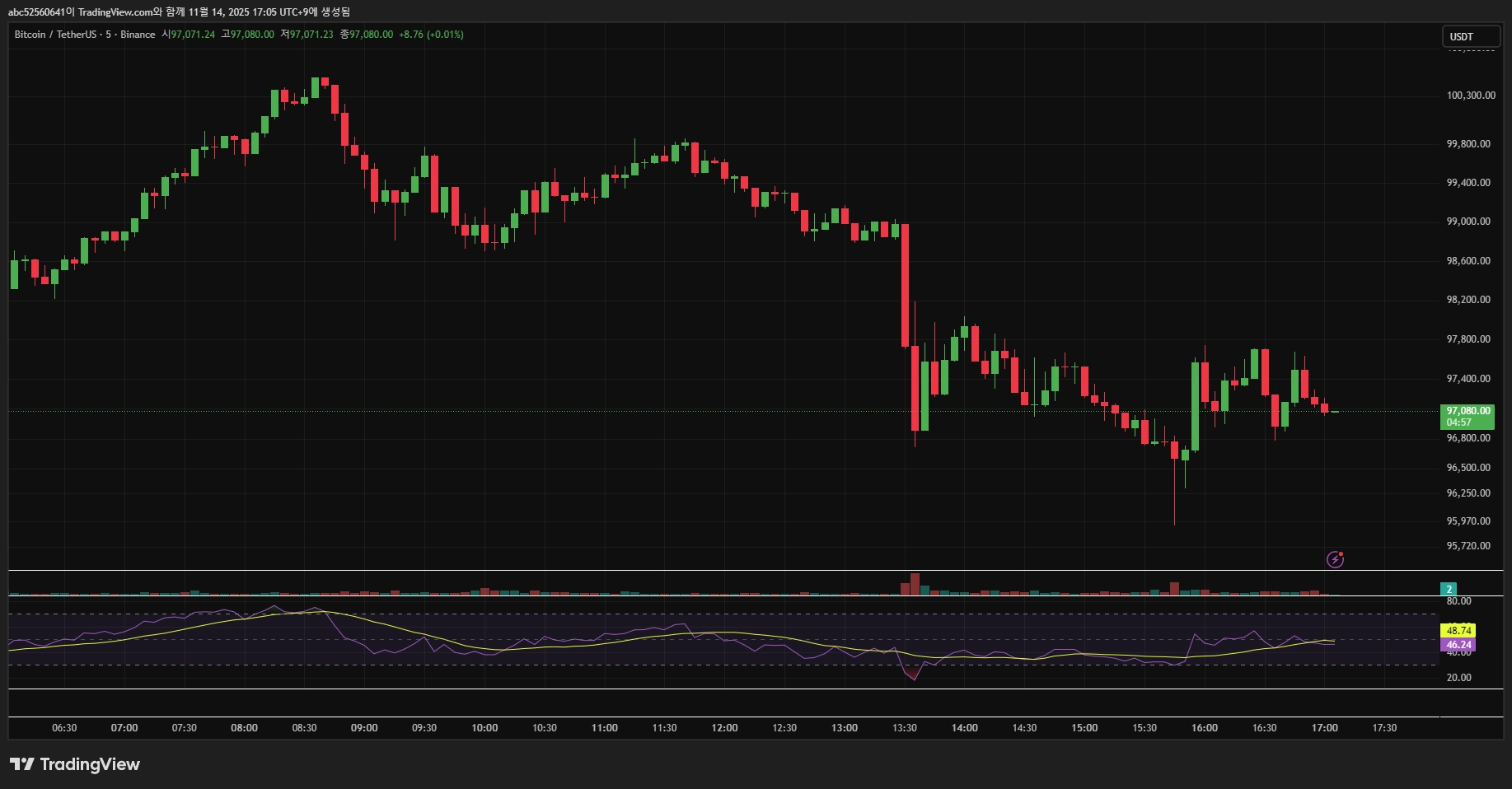The width and height of the screenshot is (1512, 789).
Task: Click the 13:30 time axis label
Action: 904,728
